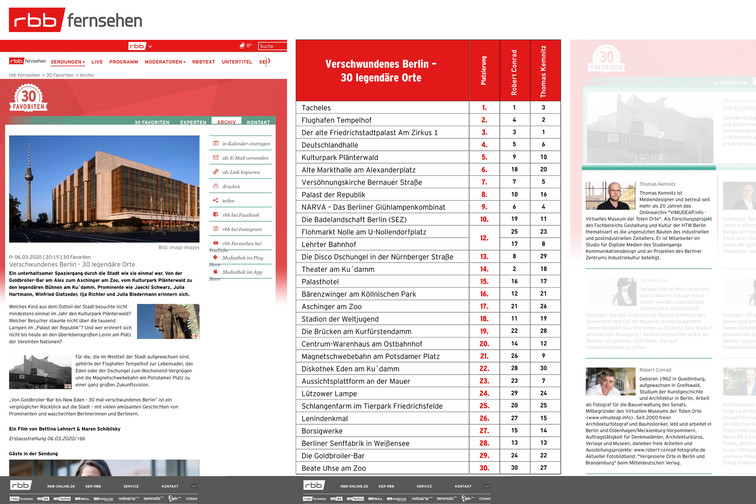Expand the Moderatoren dropdown menu
Viewport: 756px width, 504px height.
[x=165, y=62]
